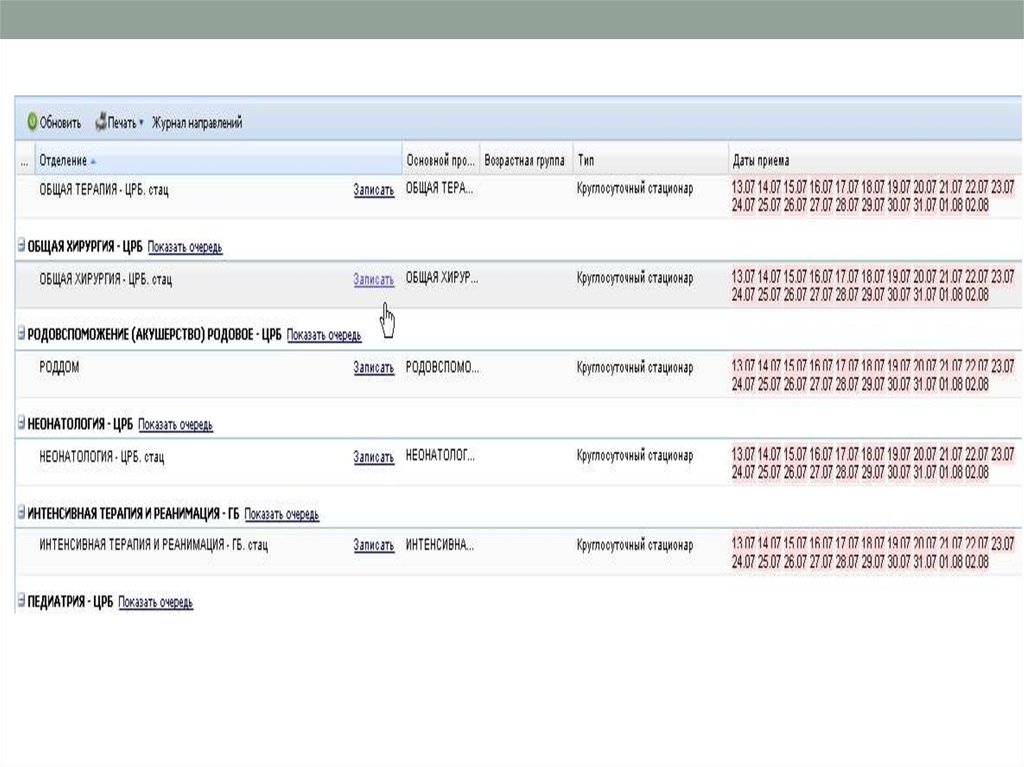Collapse the НЕОНАТОЛОГИЯ - ЦРБ group
Viewport: 1024px width, 767px height.
pyautogui.click(x=21, y=424)
